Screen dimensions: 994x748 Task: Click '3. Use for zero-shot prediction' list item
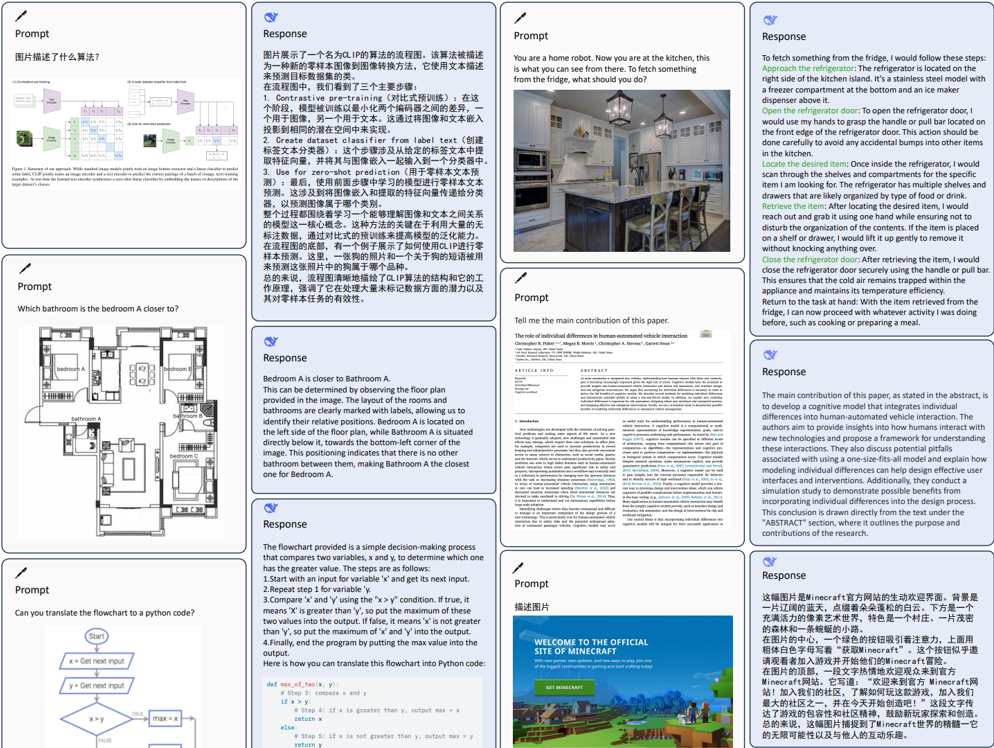373,188
